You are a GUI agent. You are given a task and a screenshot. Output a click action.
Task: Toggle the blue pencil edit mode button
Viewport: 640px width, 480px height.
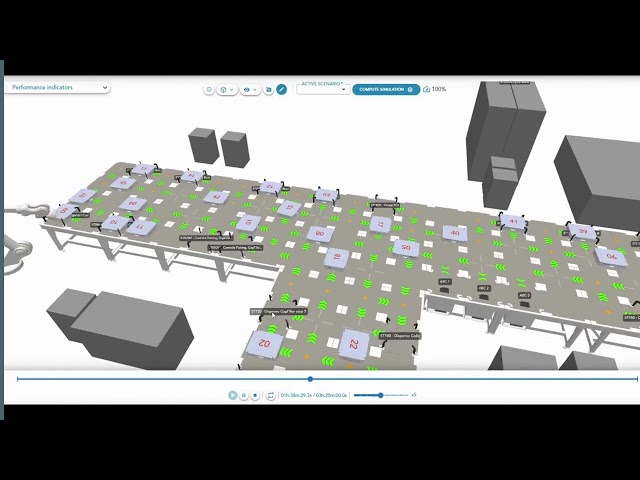(x=282, y=89)
